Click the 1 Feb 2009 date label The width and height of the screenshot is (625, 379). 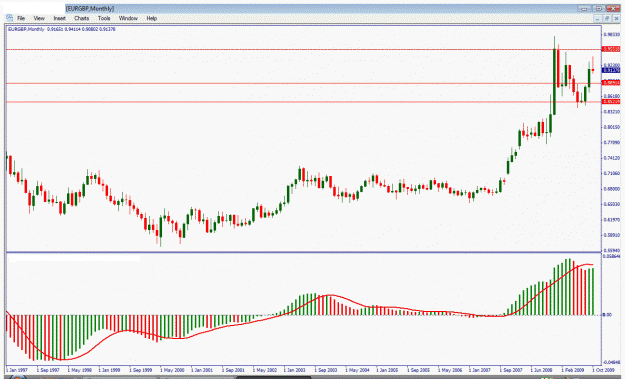coord(573,370)
